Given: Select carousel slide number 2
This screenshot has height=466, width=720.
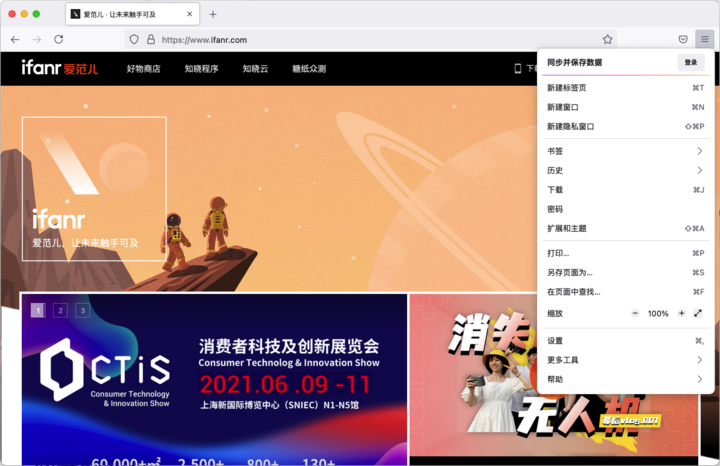Looking at the screenshot, I should pos(60,311).
